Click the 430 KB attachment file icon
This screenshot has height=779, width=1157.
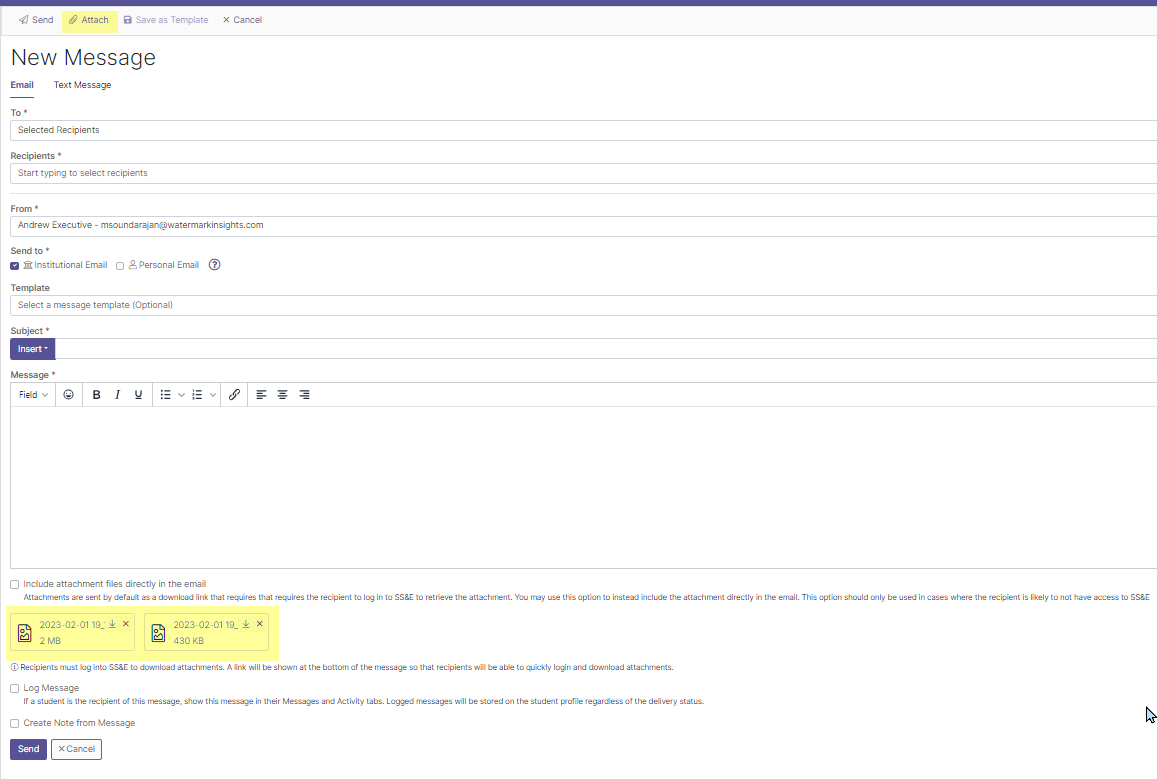(158, 633)
